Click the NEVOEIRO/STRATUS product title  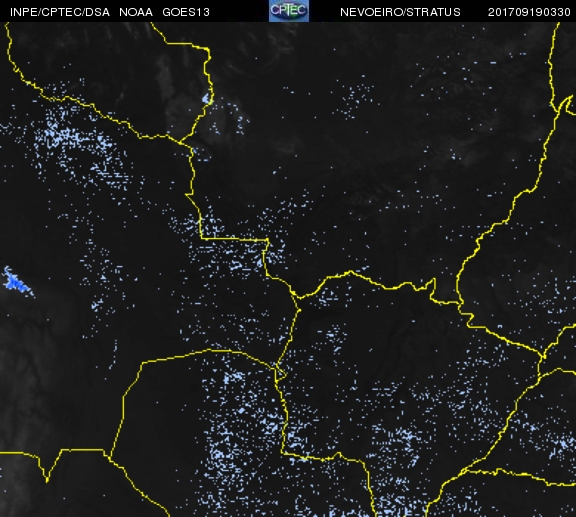pyautogui.click(x=400, y=12)
